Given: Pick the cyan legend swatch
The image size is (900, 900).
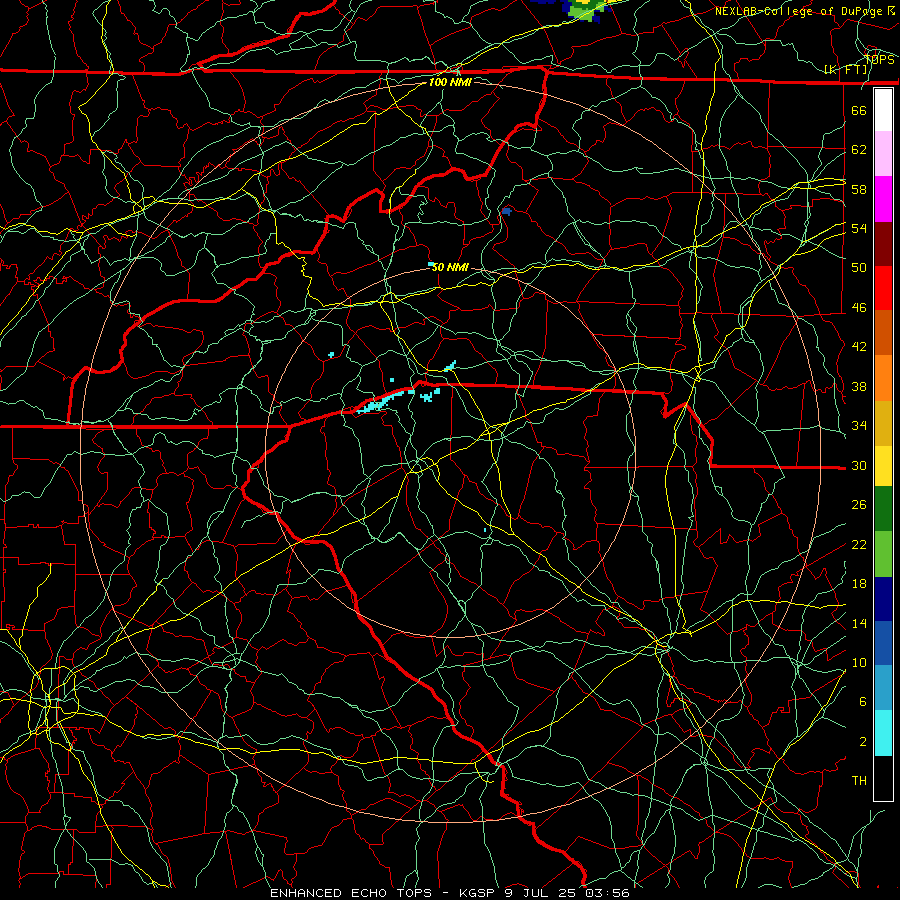Looking at the screenshot, I should point(883,733).
